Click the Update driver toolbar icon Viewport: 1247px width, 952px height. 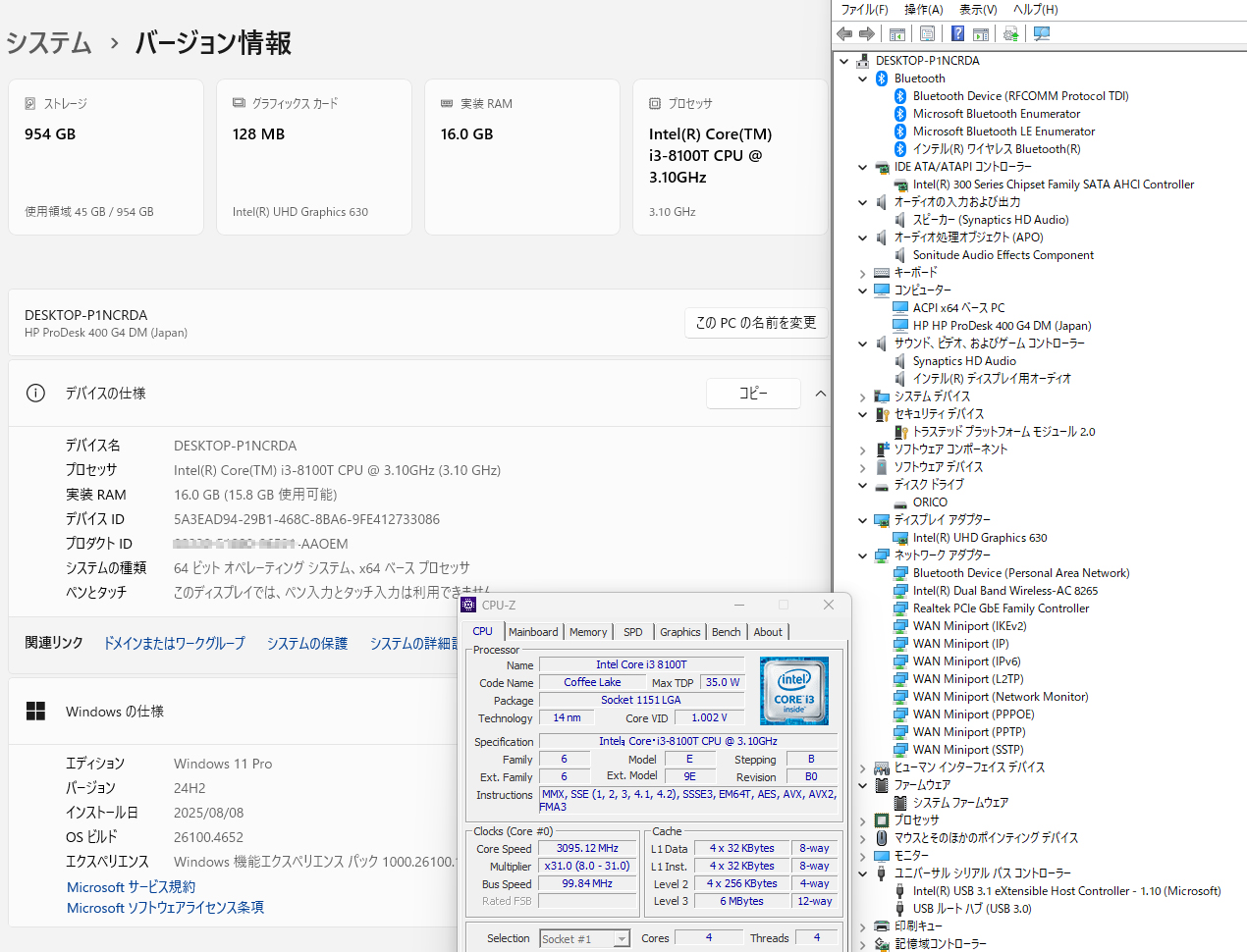point(1010,33)
